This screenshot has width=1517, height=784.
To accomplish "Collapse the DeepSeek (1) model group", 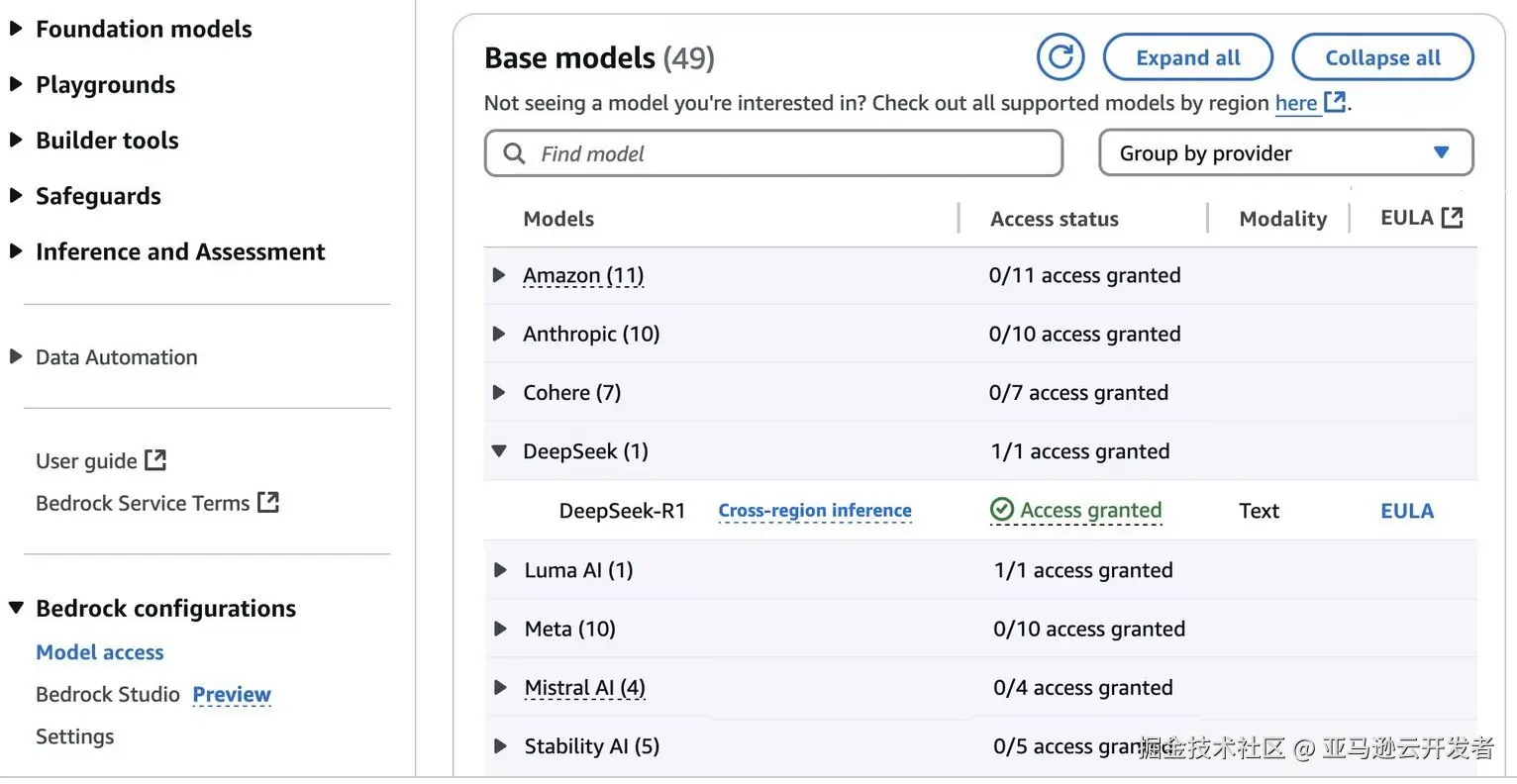I will pos(499,451).
